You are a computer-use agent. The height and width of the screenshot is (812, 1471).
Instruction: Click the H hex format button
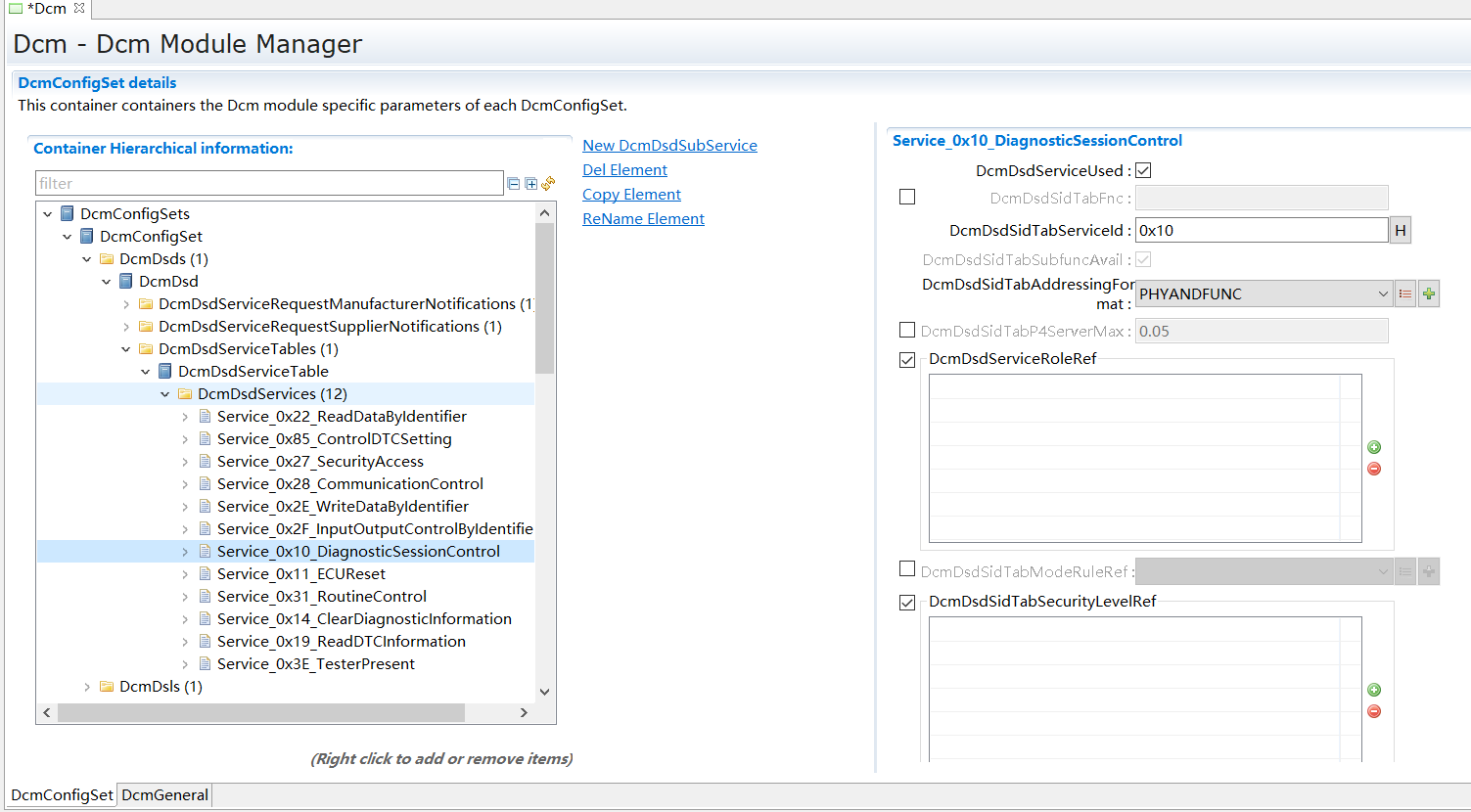(1401, 231)
